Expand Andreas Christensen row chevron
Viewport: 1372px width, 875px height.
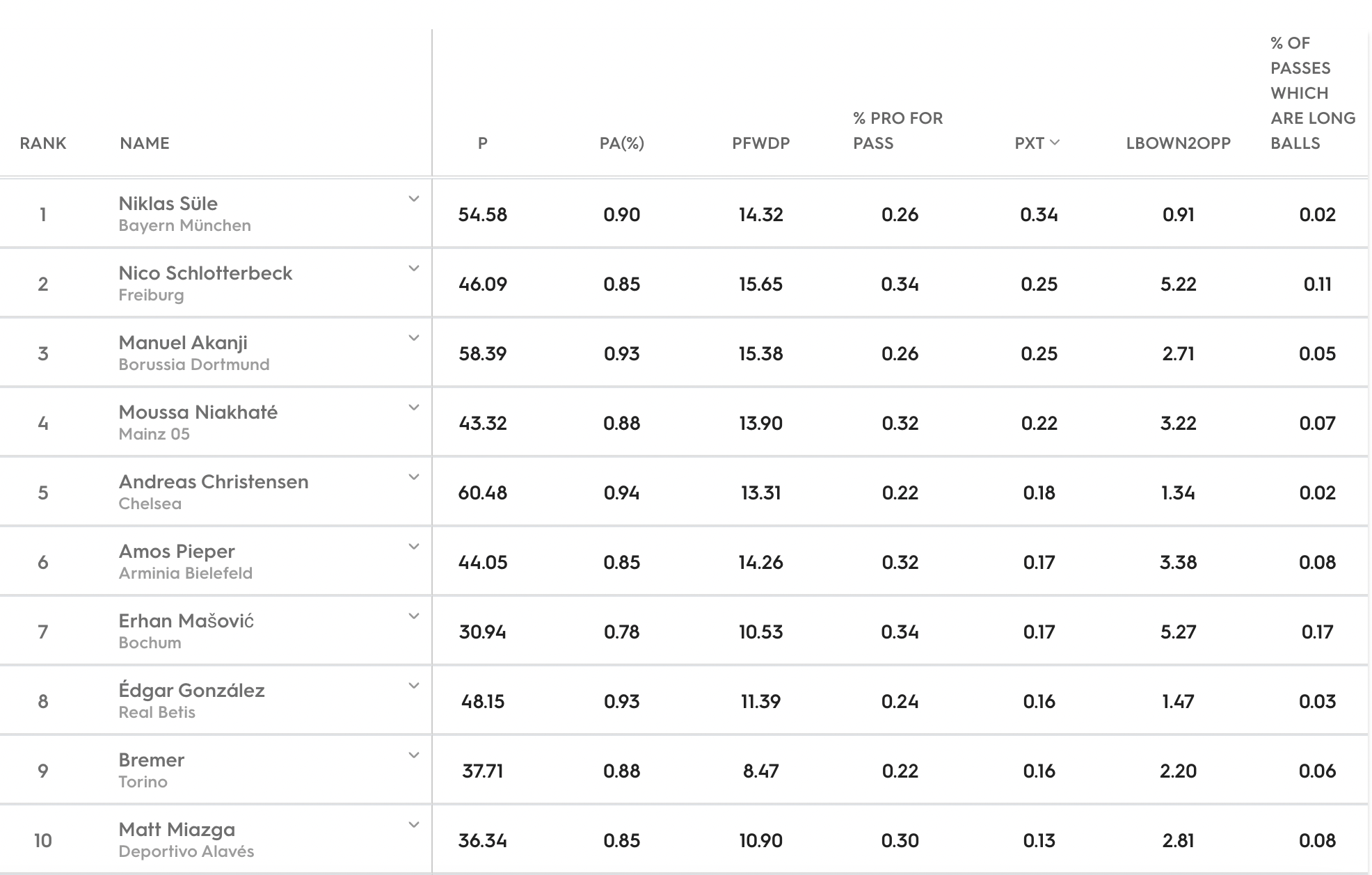(414, 477)
